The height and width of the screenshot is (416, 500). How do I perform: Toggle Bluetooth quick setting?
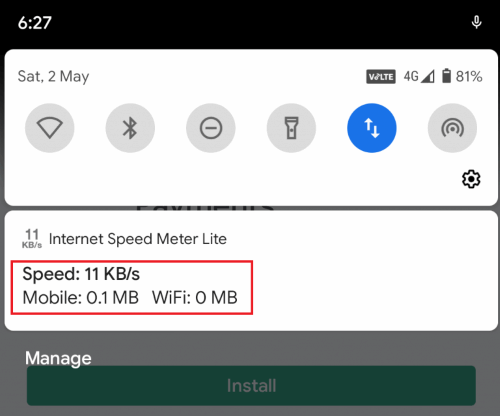tap(130, 128)
